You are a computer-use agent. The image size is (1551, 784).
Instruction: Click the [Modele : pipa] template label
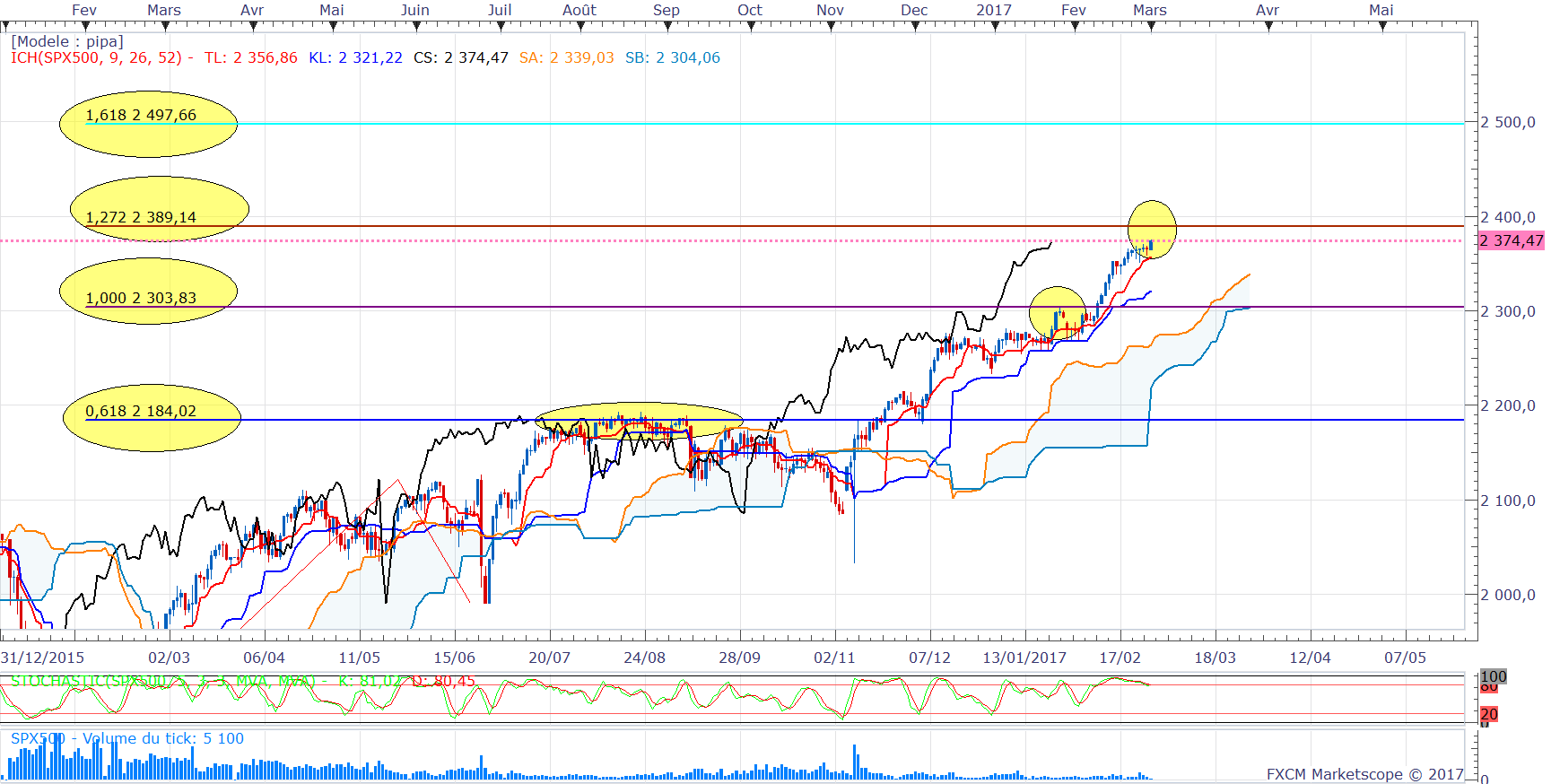(x=67, y=41)
